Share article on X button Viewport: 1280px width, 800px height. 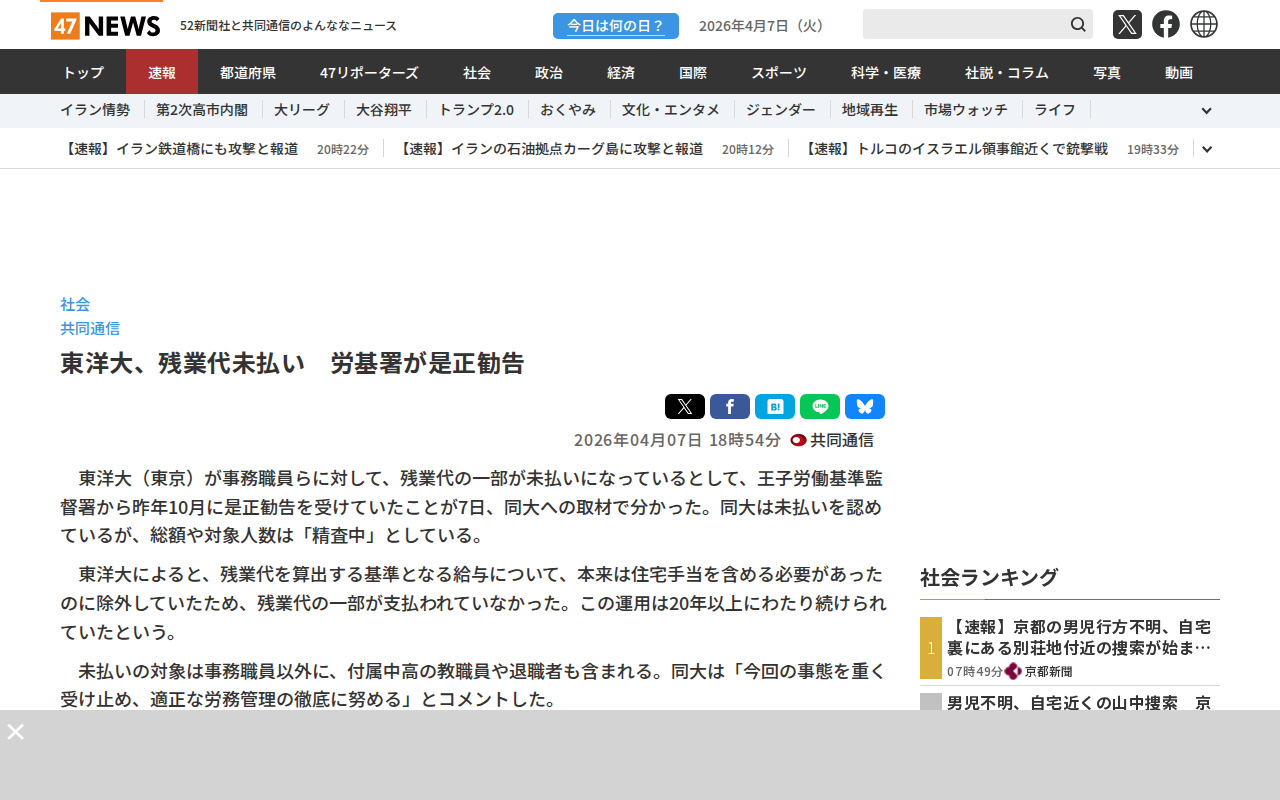pyautogui.click(x=685, y=407)
